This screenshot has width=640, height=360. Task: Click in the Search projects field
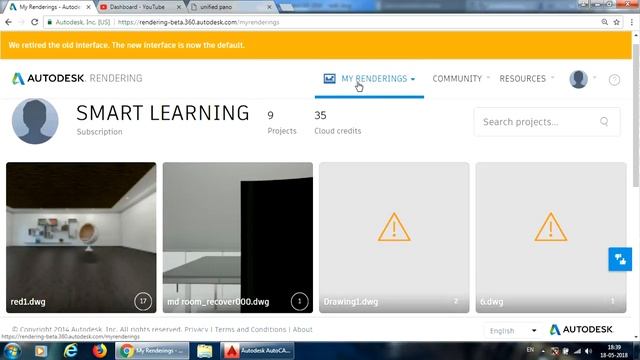coord(547,122)
